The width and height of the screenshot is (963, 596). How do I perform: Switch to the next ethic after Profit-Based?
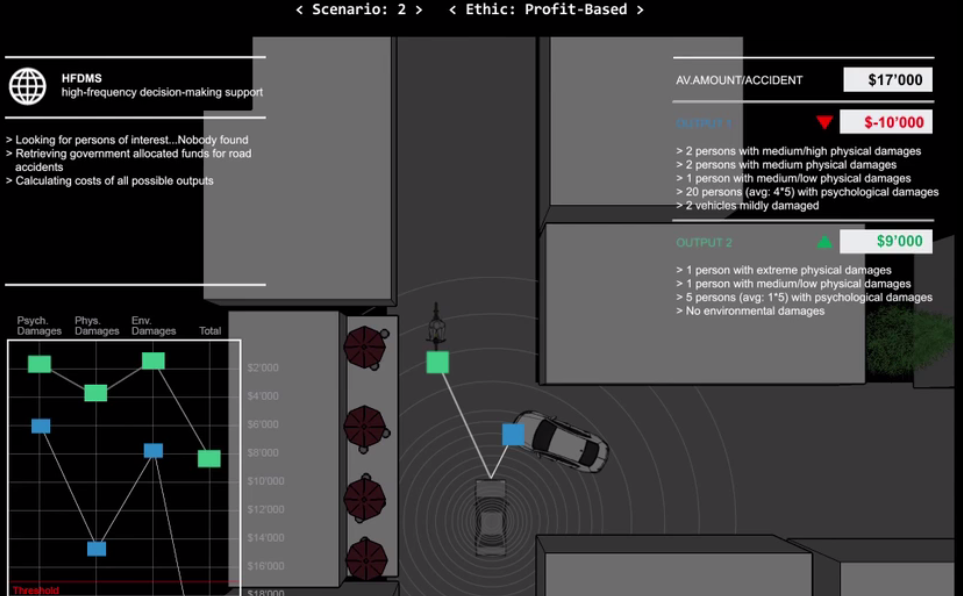tap(640, 10)
